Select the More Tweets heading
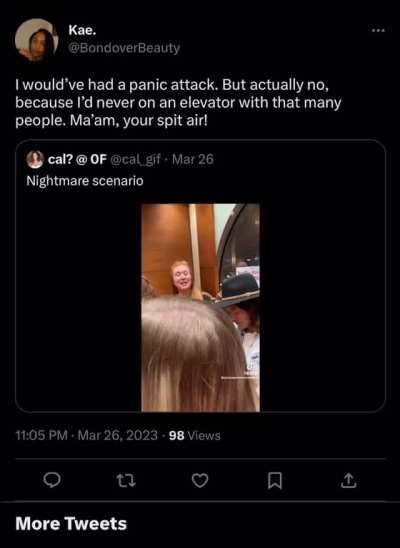400x548 pixels. tap(71, 524)
